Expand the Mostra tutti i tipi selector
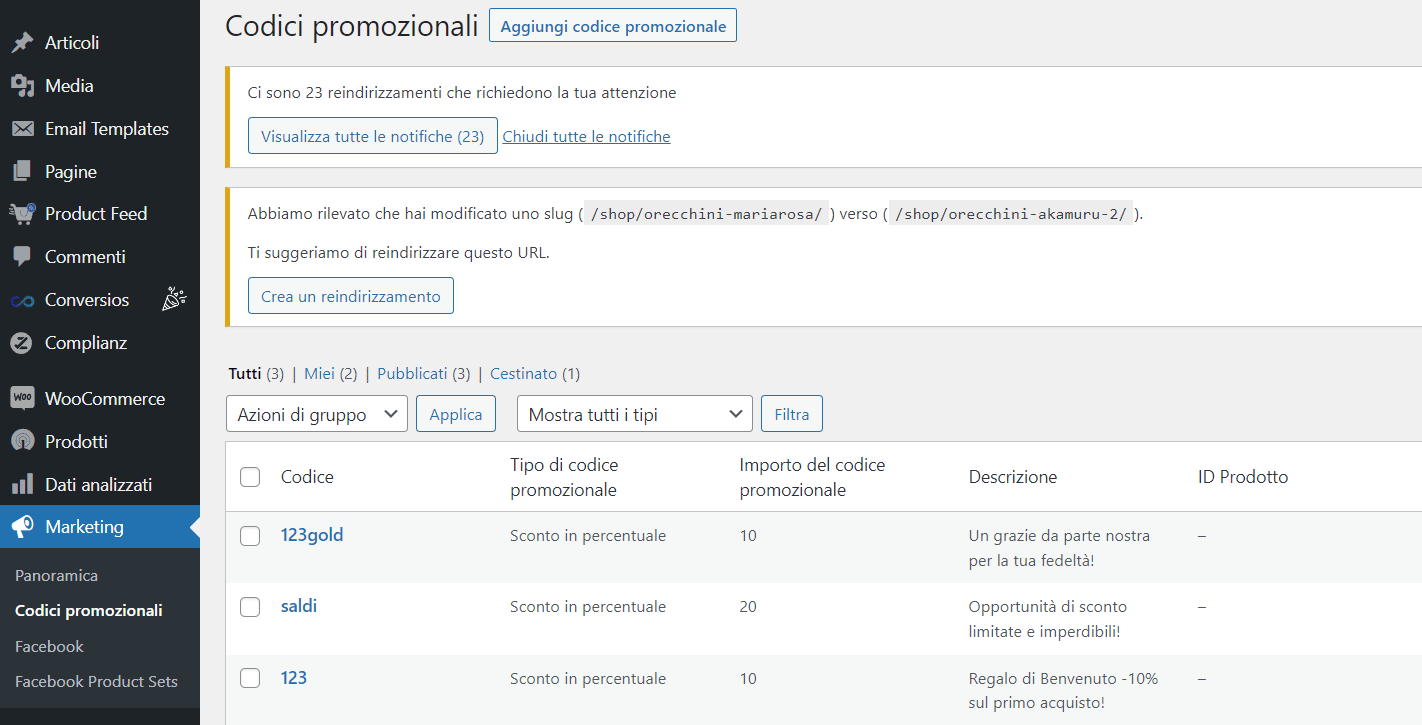Viewport: 1422px width, 725px height. [x=634, y=413]
